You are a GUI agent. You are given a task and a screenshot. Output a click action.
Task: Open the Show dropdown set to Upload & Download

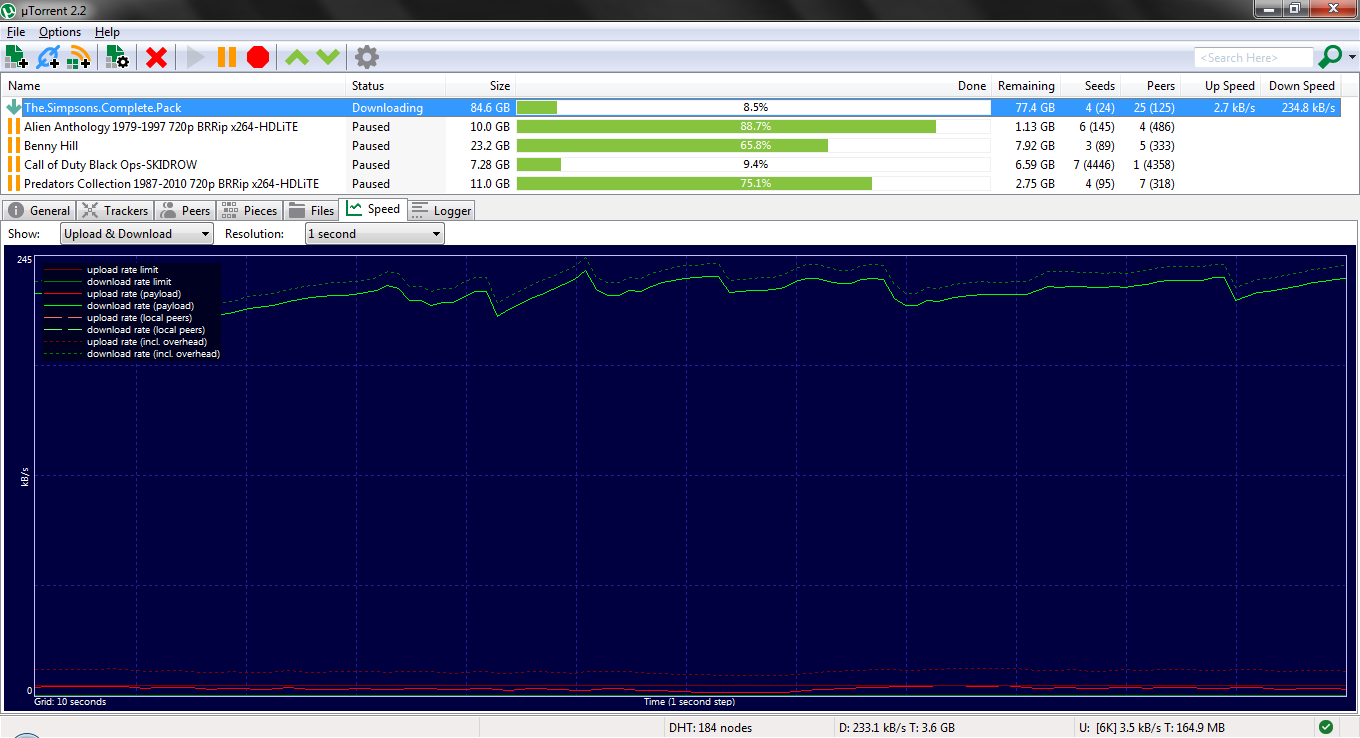coord(137,234)
